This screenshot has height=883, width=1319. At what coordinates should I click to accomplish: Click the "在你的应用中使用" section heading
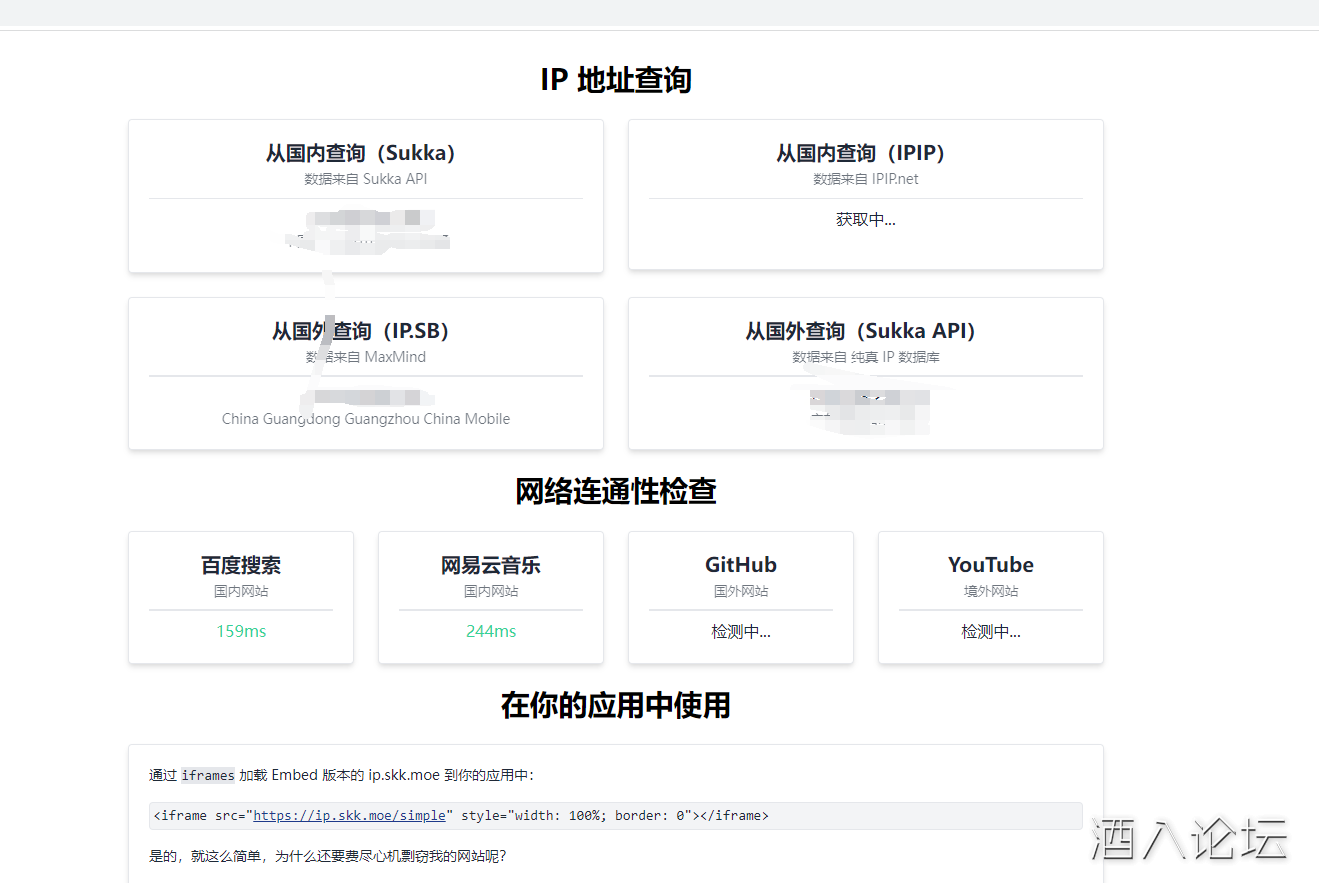[615, 705]
